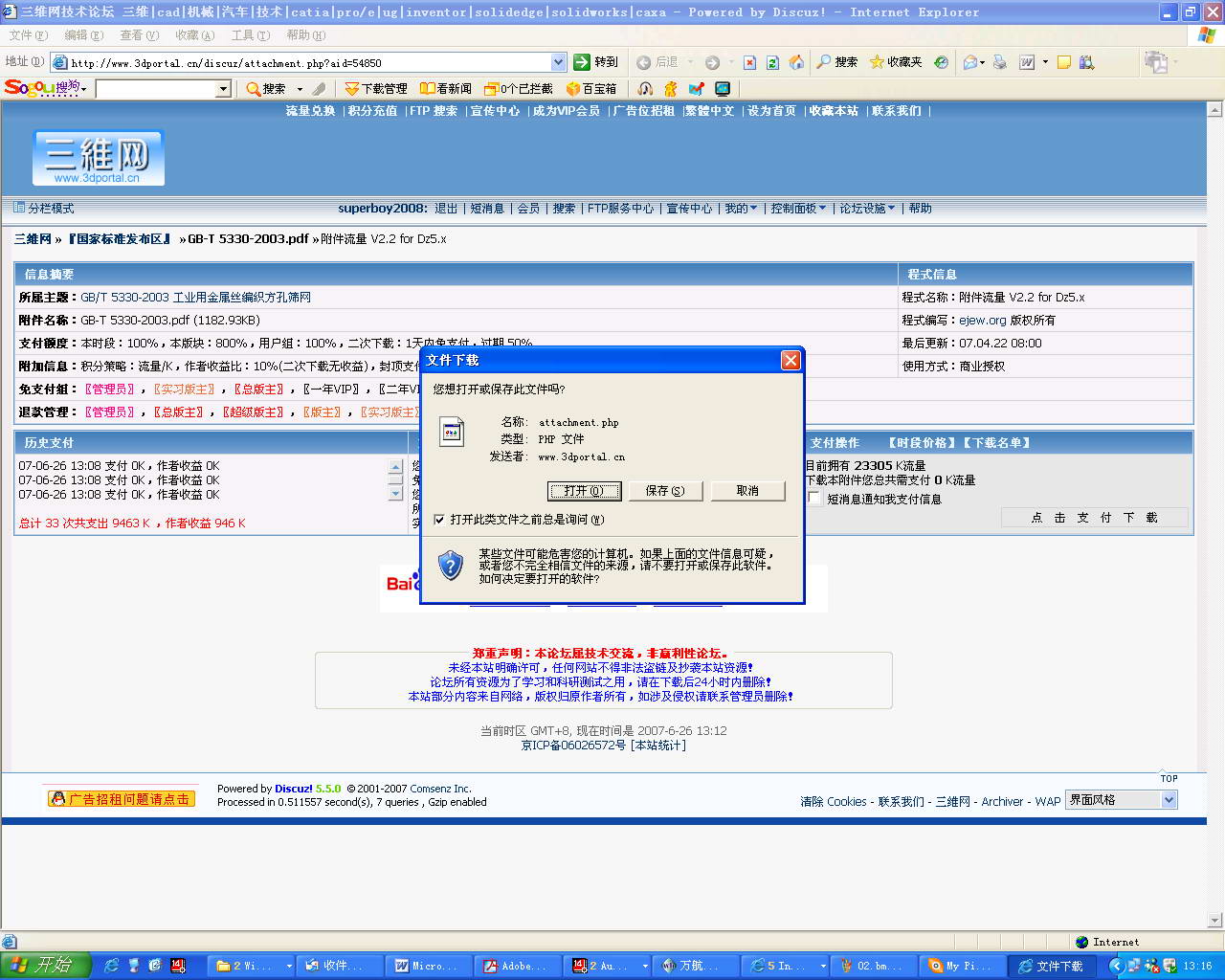This screenshot has width=1225, height=980.
Task: Open IE Search (搜索) toolbar button
Action: coord(837,62)
